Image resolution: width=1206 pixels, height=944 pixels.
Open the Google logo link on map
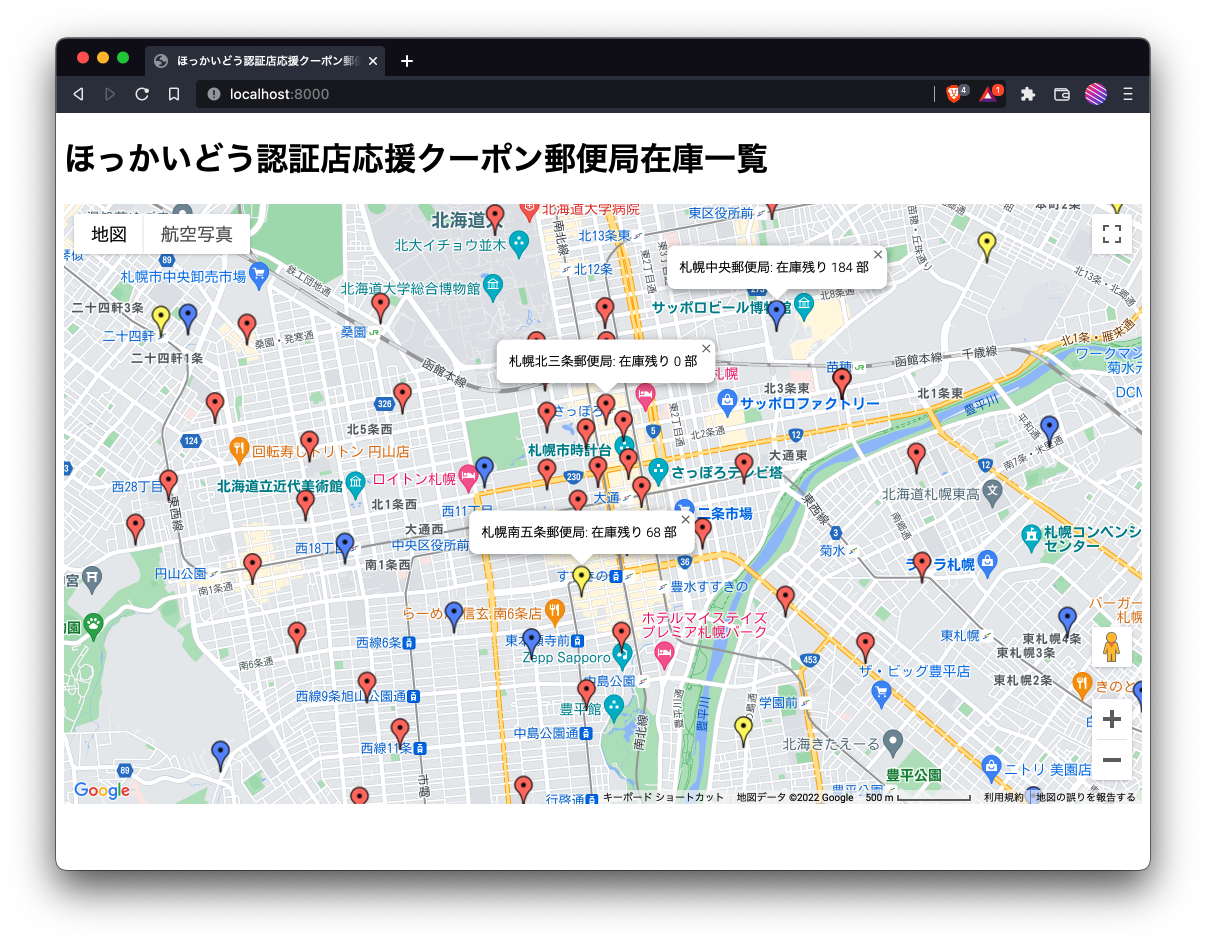(102, 791)
